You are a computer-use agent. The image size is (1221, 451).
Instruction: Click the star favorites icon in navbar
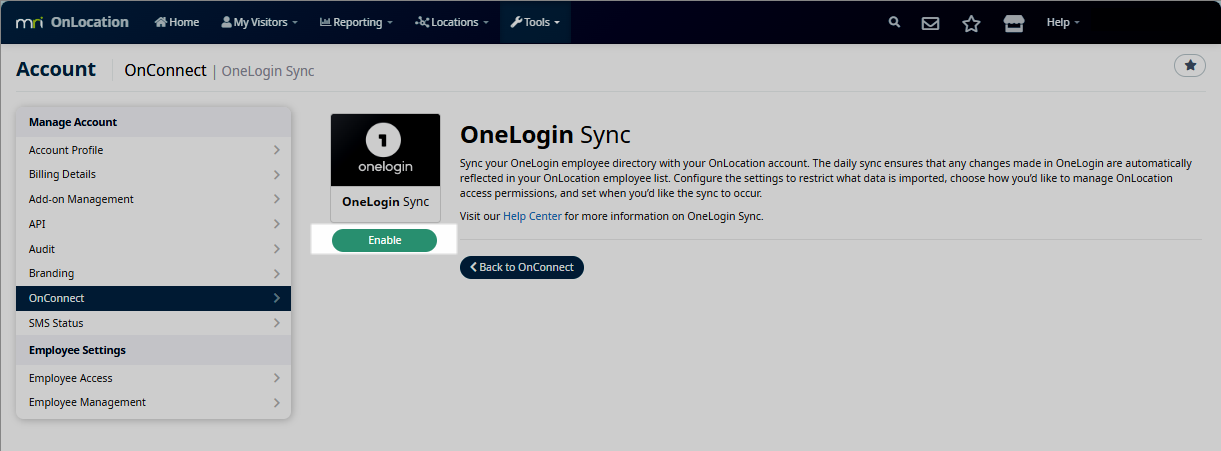[971, 23]
